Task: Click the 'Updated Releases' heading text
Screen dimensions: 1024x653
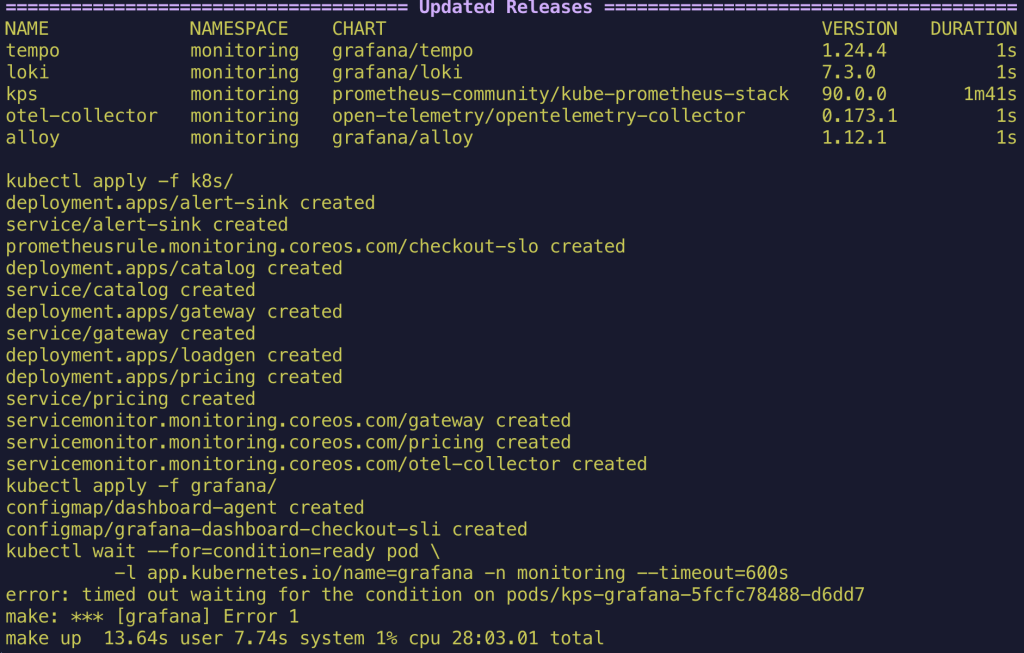Action: coord(505,8)
